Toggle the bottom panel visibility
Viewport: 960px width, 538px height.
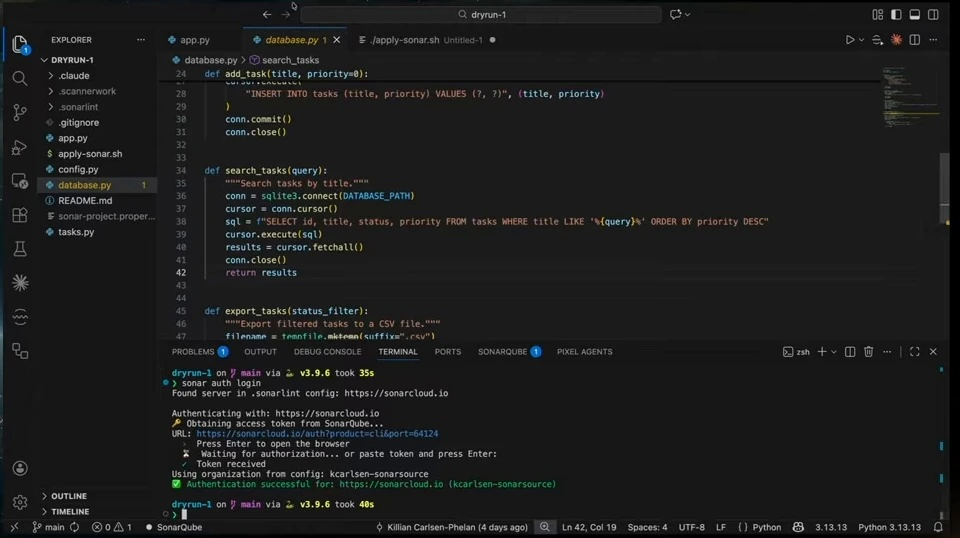914,14
